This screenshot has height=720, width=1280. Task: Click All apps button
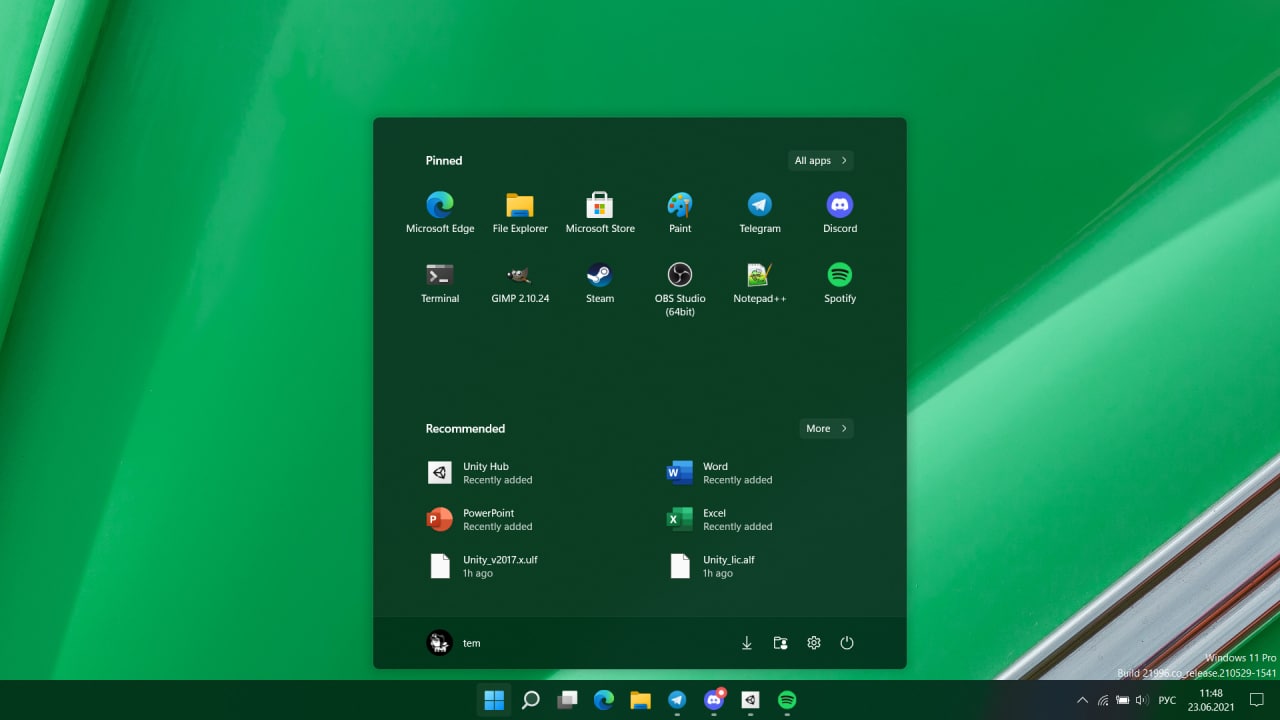pyautogui.click(x=821, y=160)
